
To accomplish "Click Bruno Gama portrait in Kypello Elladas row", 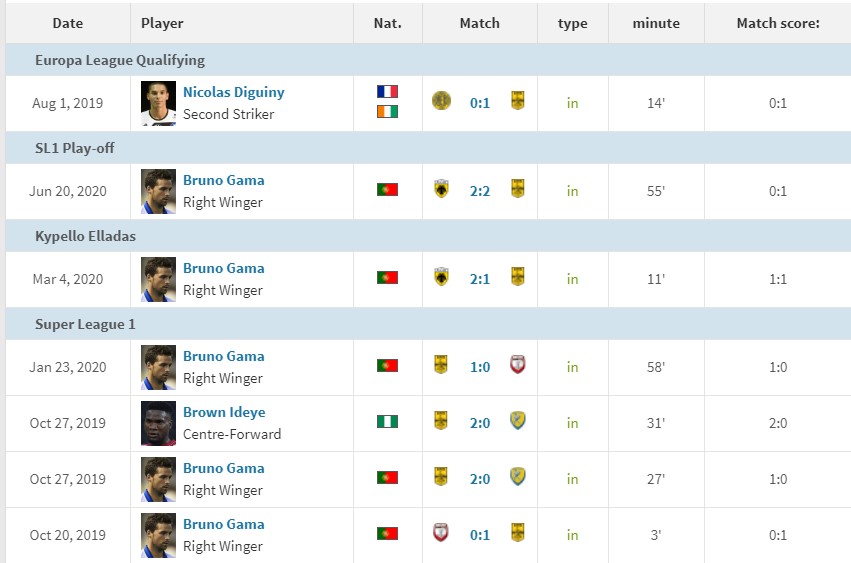I will pos(158,279).
